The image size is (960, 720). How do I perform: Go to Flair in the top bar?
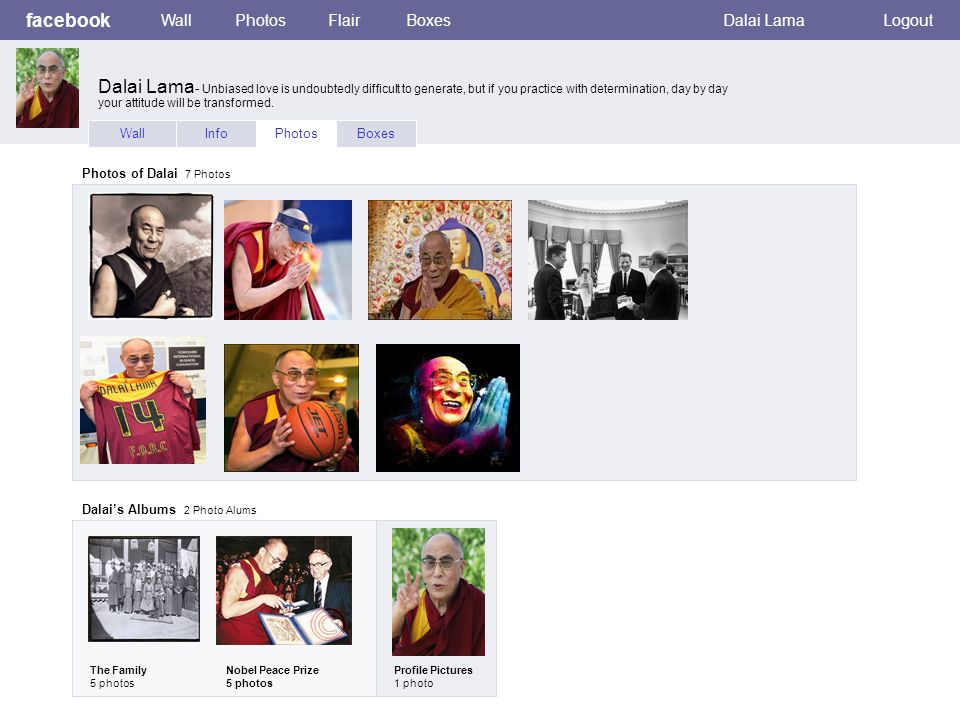click(344, 20)
